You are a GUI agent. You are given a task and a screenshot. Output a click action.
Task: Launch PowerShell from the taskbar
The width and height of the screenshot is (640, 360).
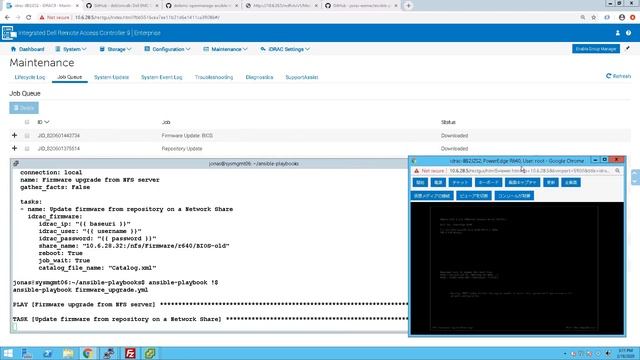point(47,353)
